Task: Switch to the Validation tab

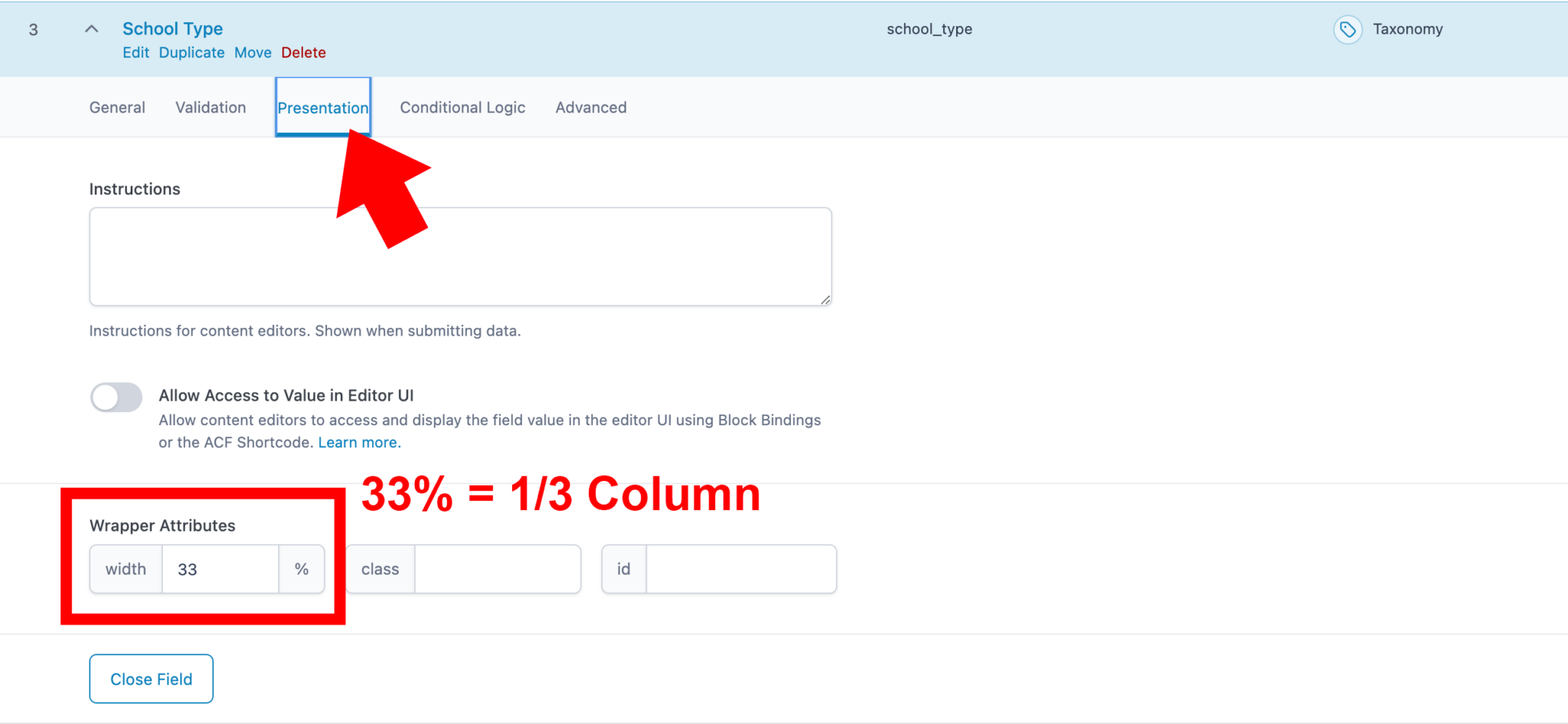Action: pos(210,107)
